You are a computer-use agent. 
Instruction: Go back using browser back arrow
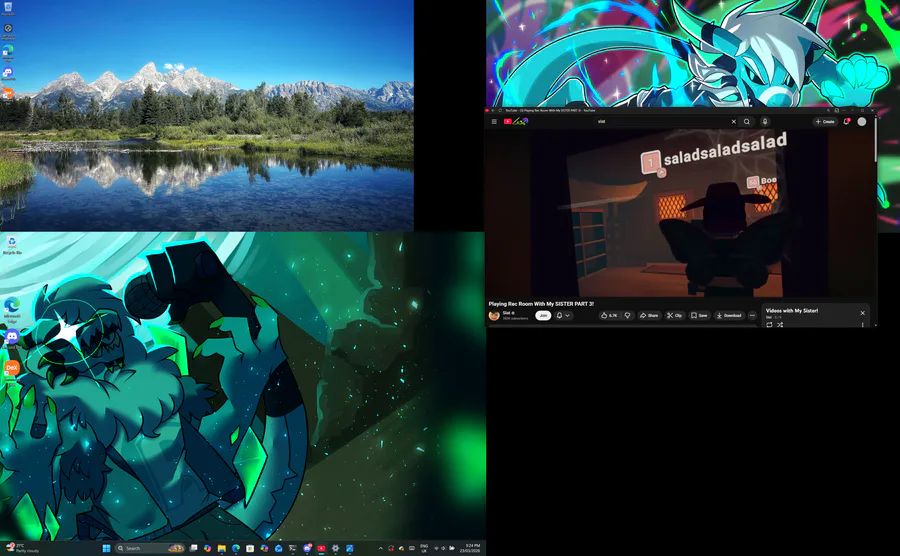493,110
